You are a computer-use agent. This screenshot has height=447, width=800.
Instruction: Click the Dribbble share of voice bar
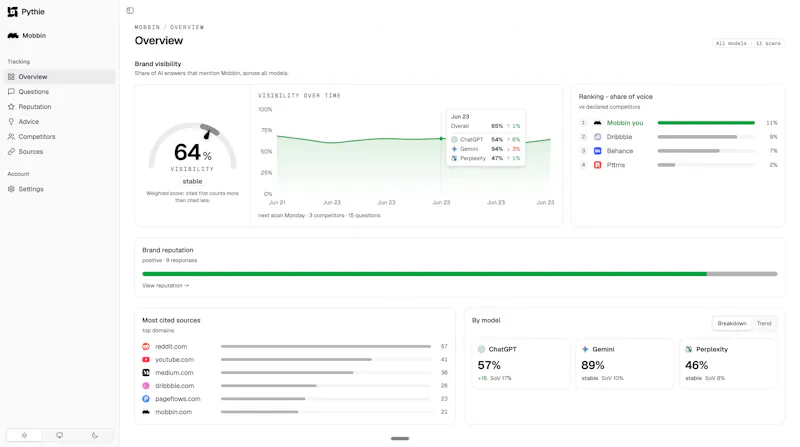(x=706, y=137)
